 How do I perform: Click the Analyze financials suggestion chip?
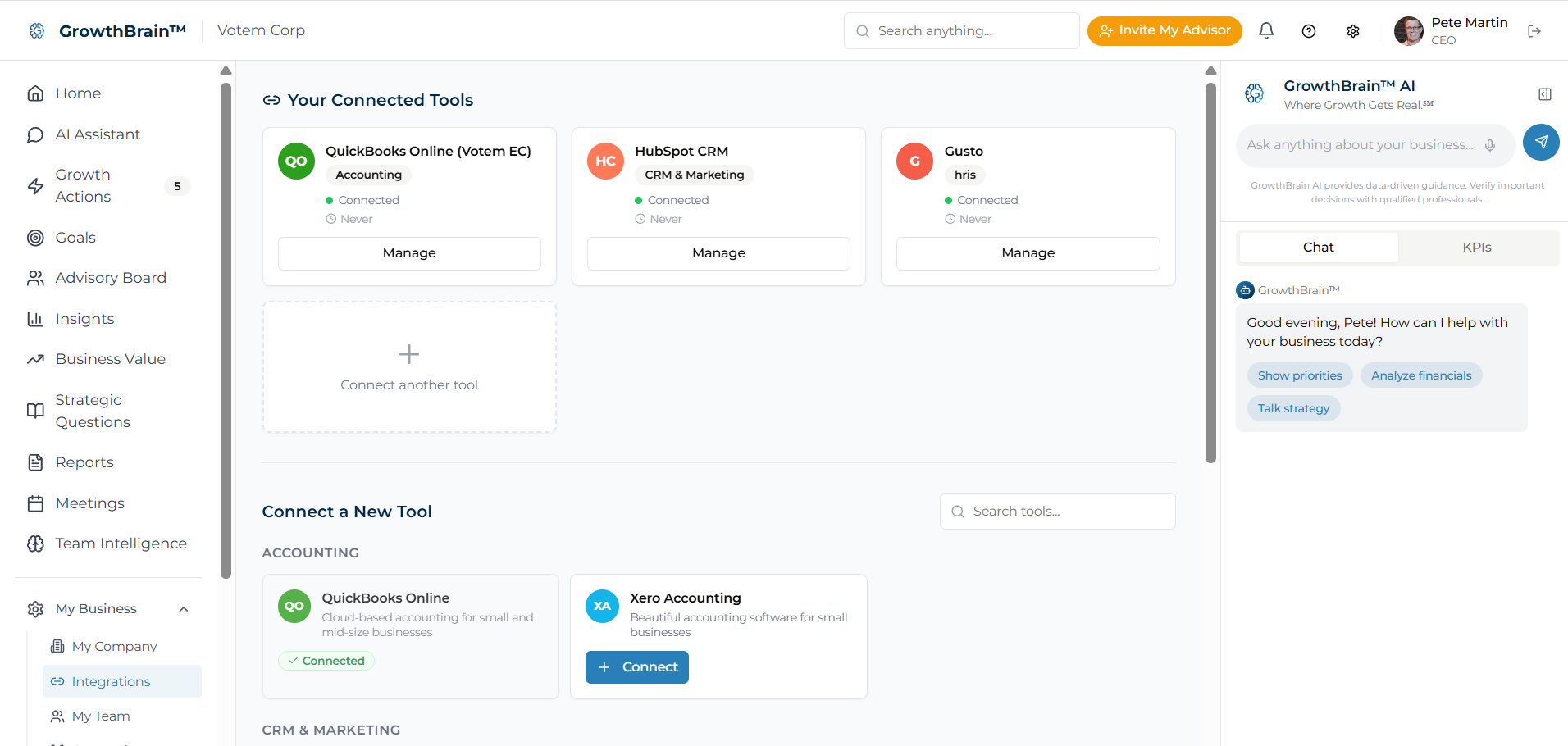(x=1421, y=375)
